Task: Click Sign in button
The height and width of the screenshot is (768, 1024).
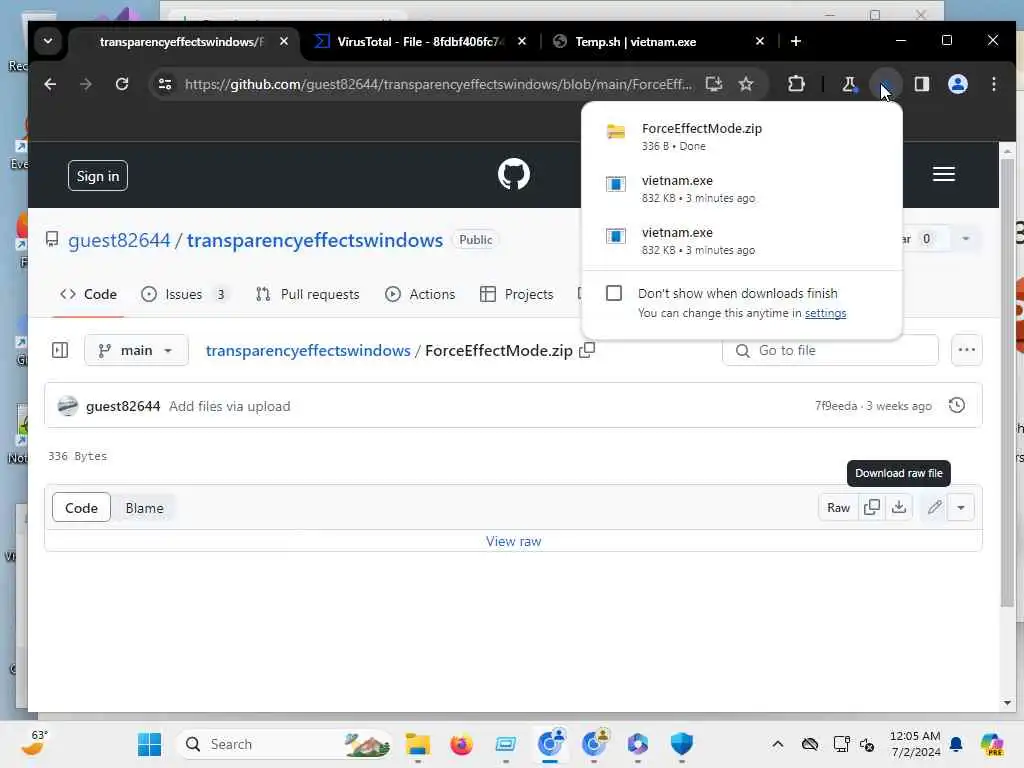Action: pos(98,176)
